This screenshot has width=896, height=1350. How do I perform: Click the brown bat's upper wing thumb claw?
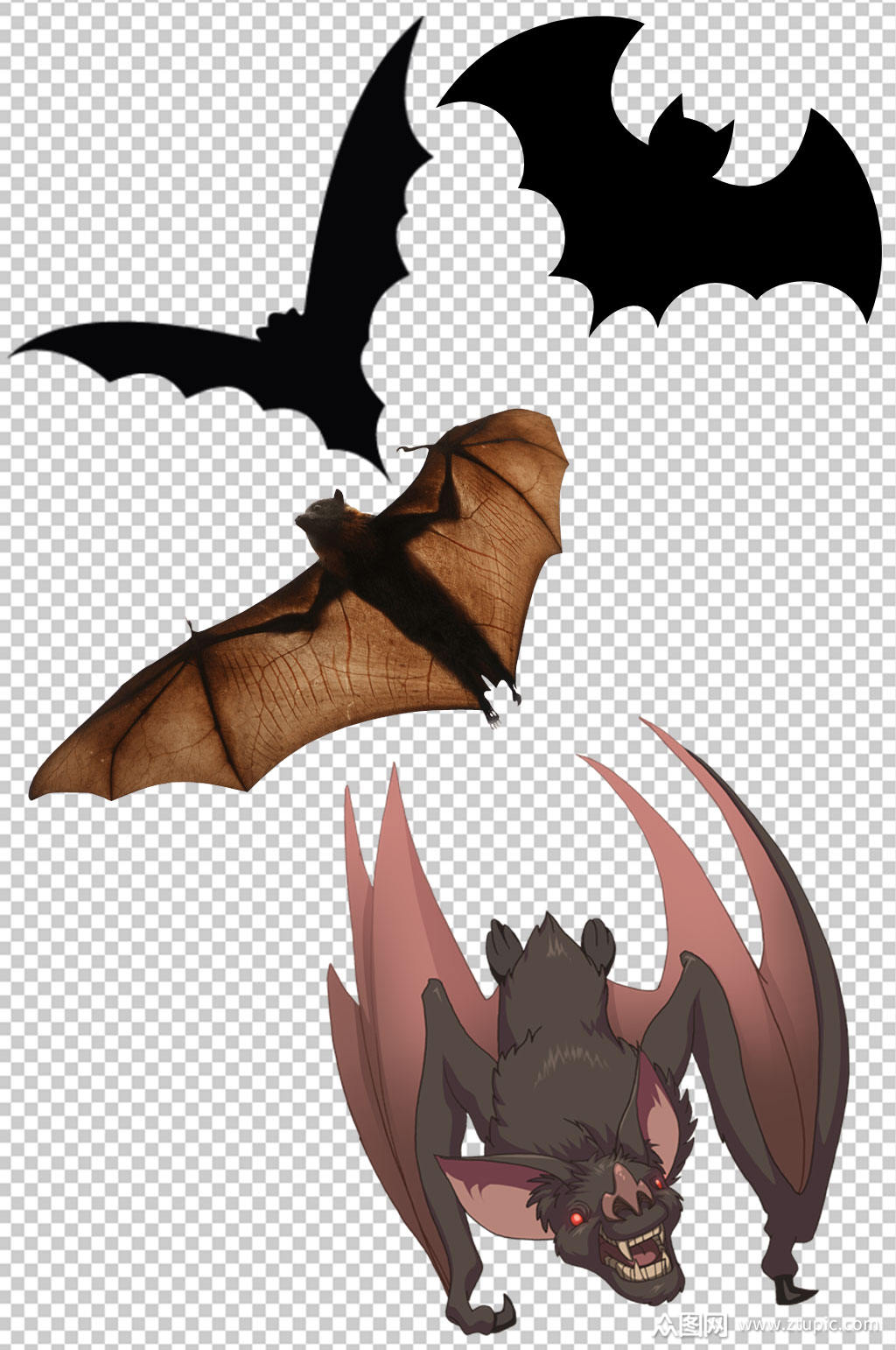tap(409, 450)
